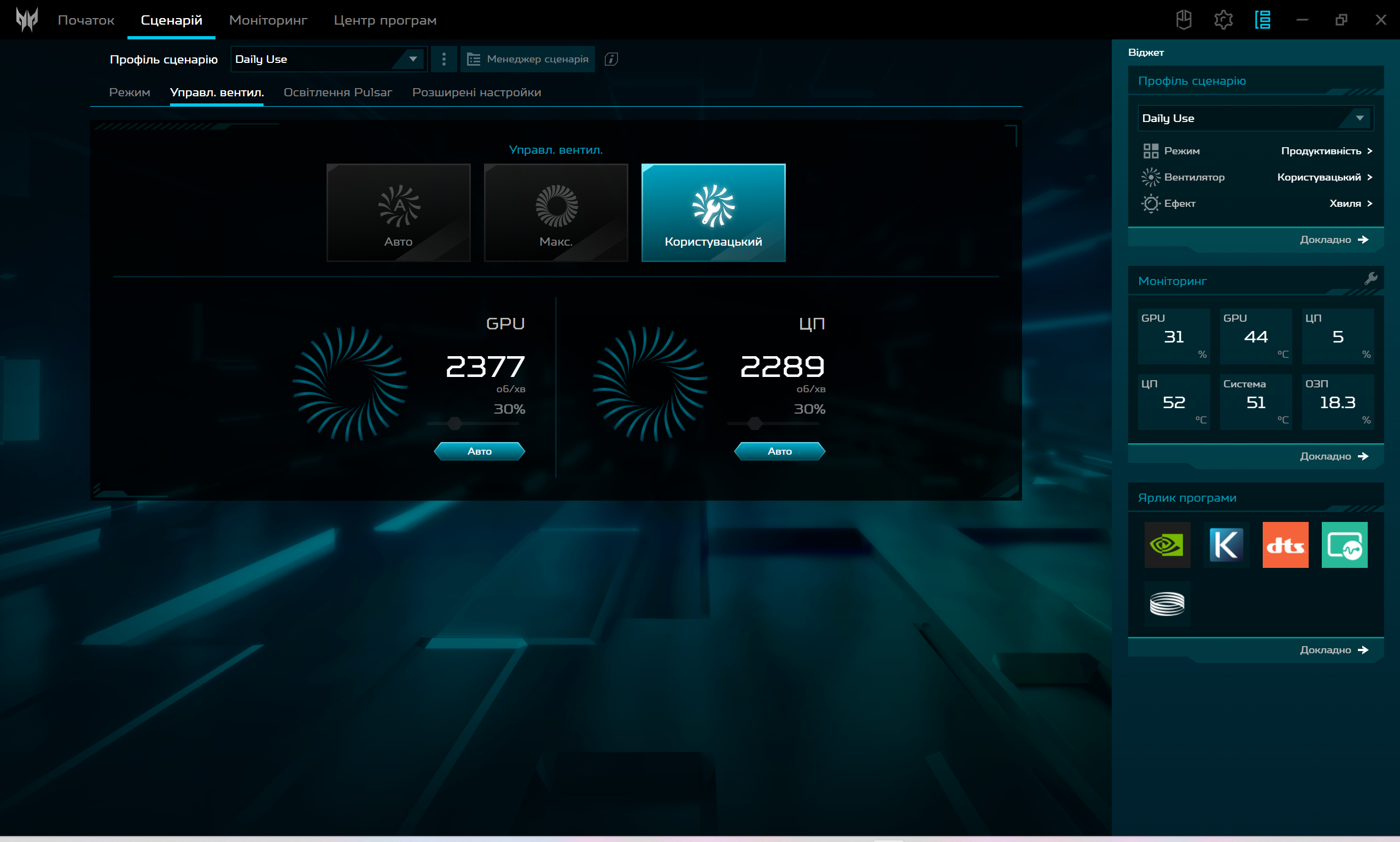Screen dimensions: 1400x842
Task: Open Менеджер сценарія
Action: click(x=527, y=59)
